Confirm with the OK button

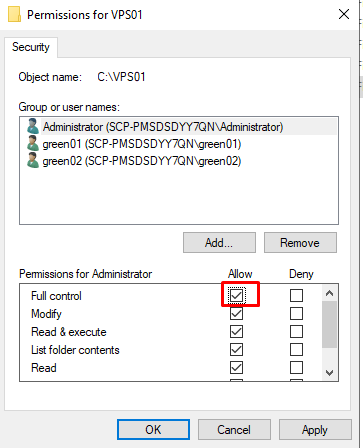click(x=153, y=429)
